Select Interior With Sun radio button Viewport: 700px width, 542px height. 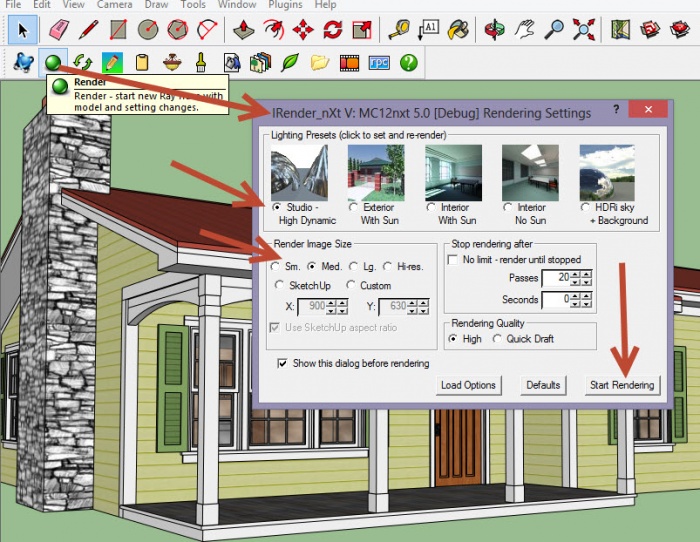click(x=431, y=207)
